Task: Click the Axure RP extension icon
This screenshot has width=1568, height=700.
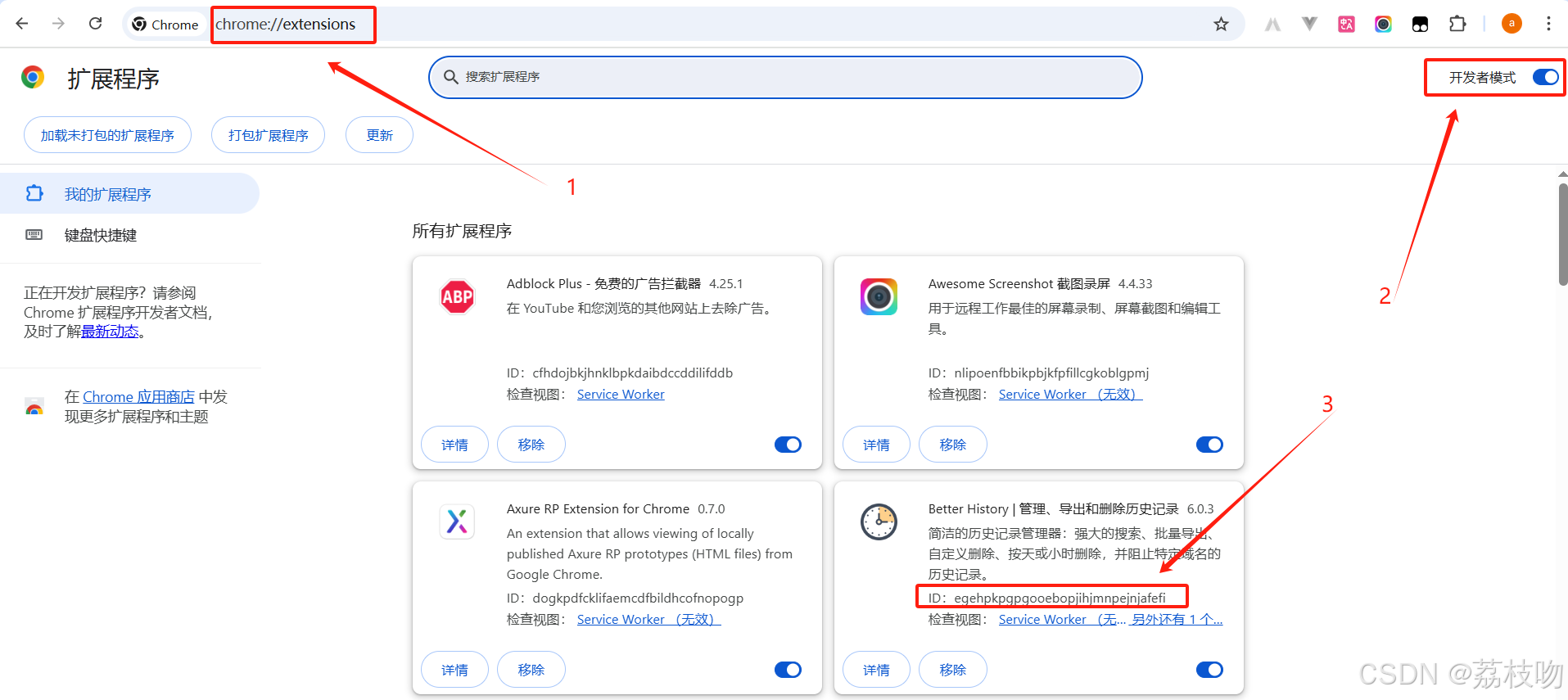Action: pyautogui.click(x=457, y=522)
